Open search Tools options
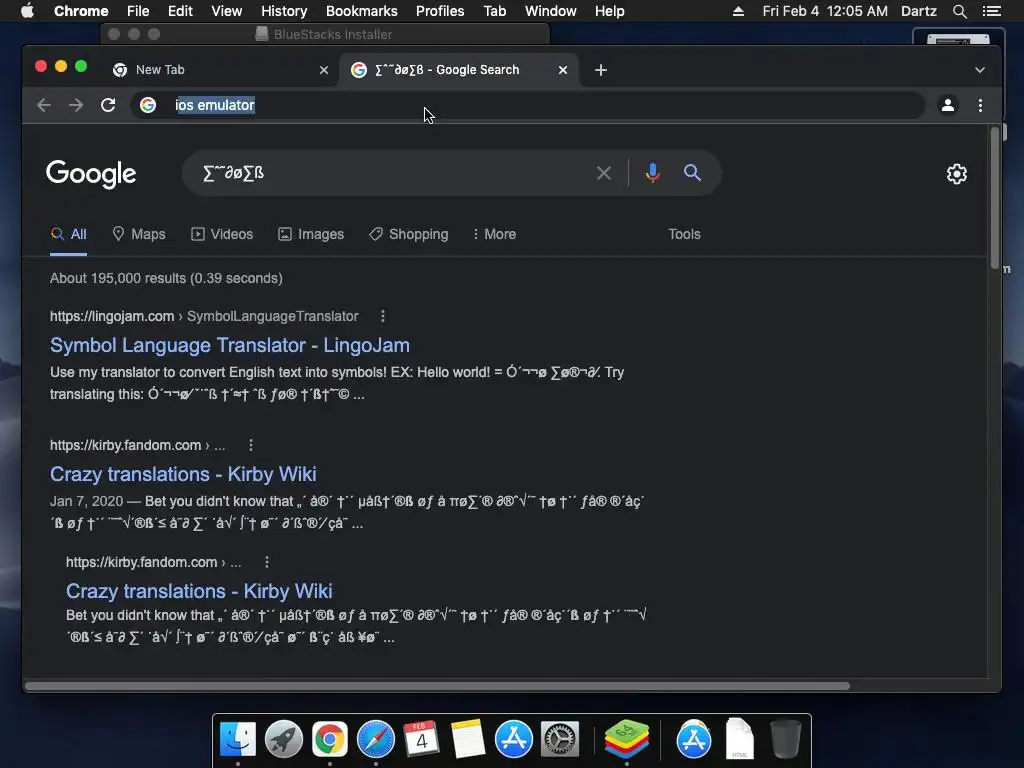The width and height of the screenshot is (1024, 768). tap(684, 234)
